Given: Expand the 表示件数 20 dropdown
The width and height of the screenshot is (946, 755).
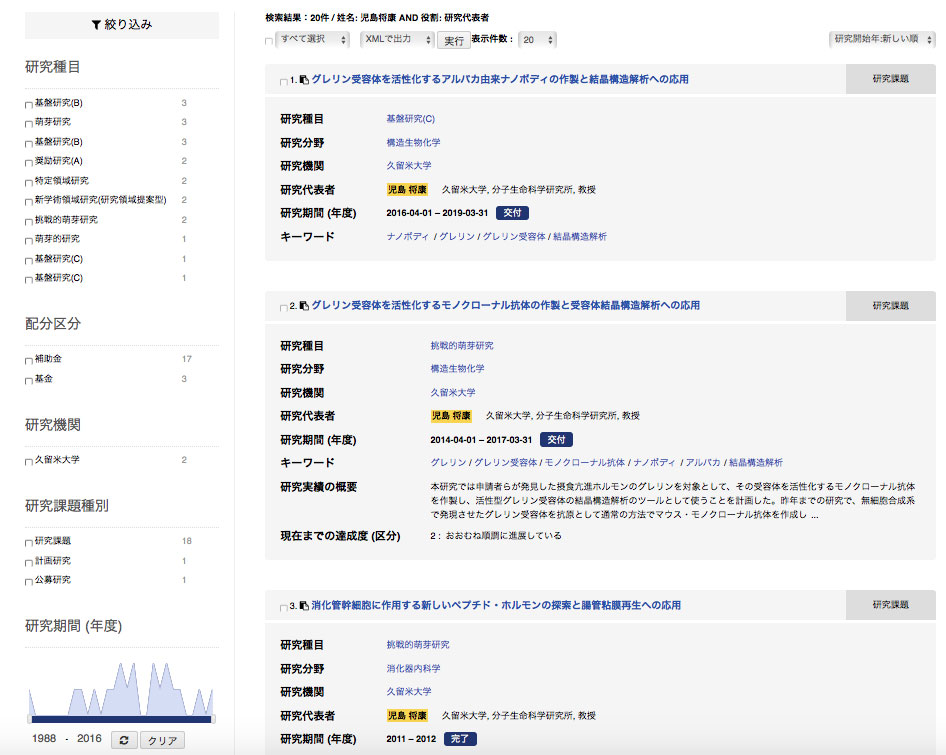Looking at the screenshot, I should point(537,40).
